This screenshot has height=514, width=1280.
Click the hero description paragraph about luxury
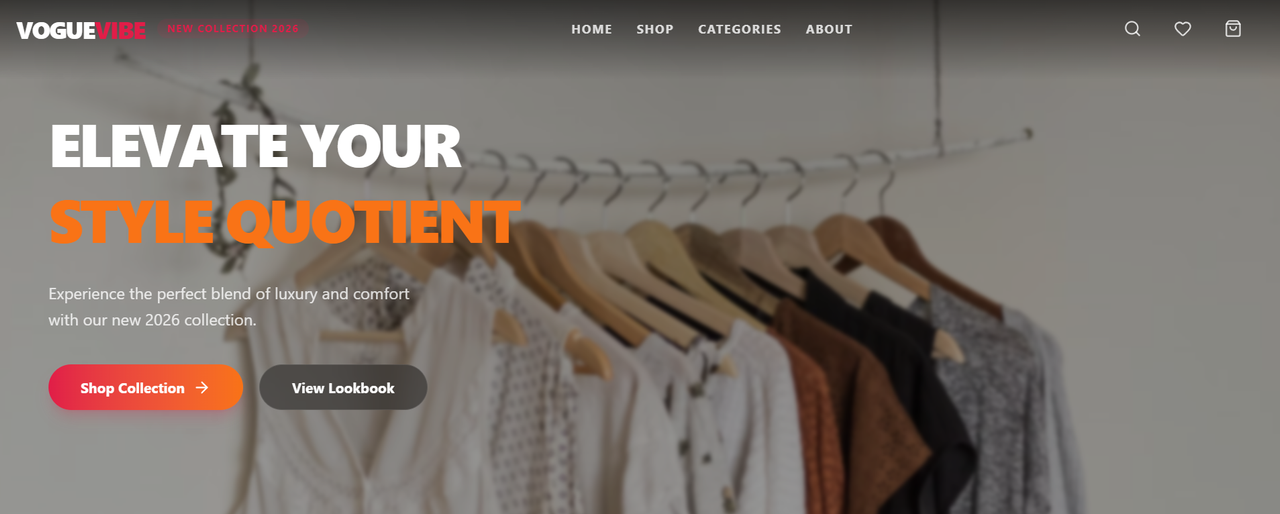pos(229,307)
